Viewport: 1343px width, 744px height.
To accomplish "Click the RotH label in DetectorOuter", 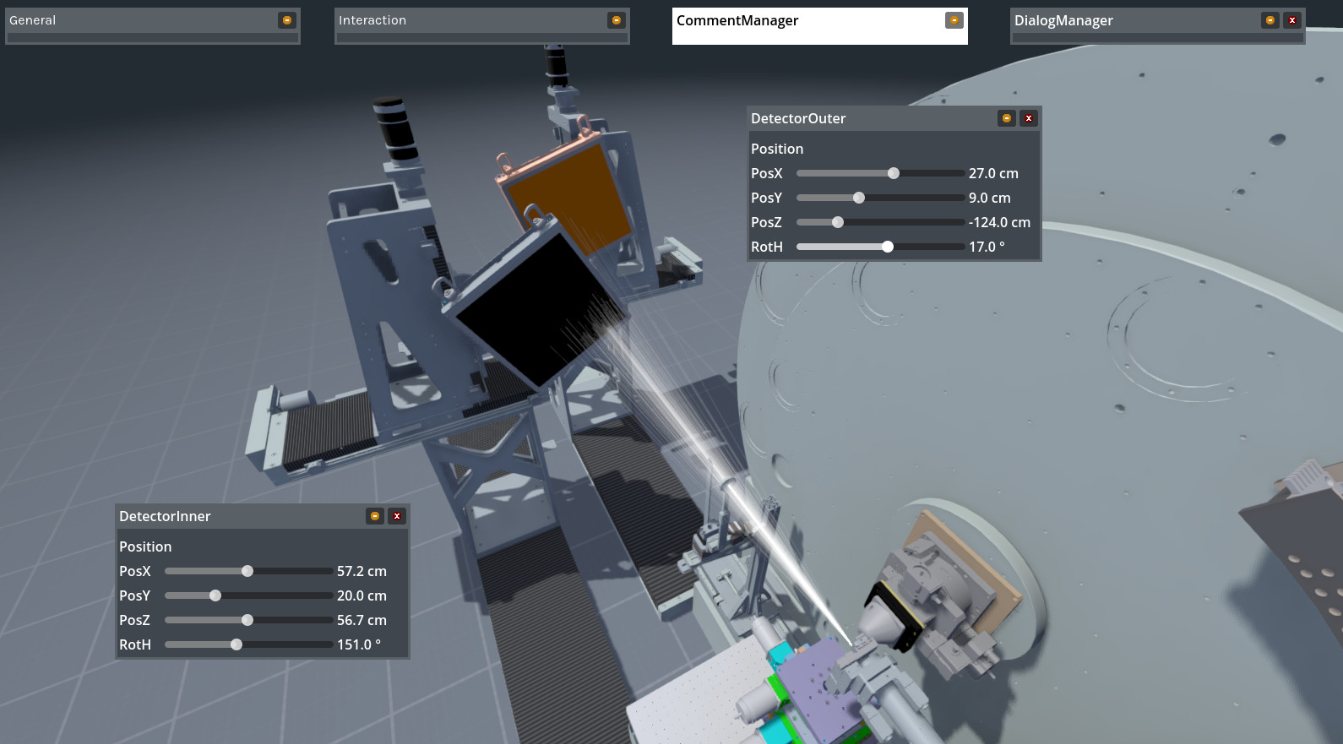I will (x=767, y=247).
